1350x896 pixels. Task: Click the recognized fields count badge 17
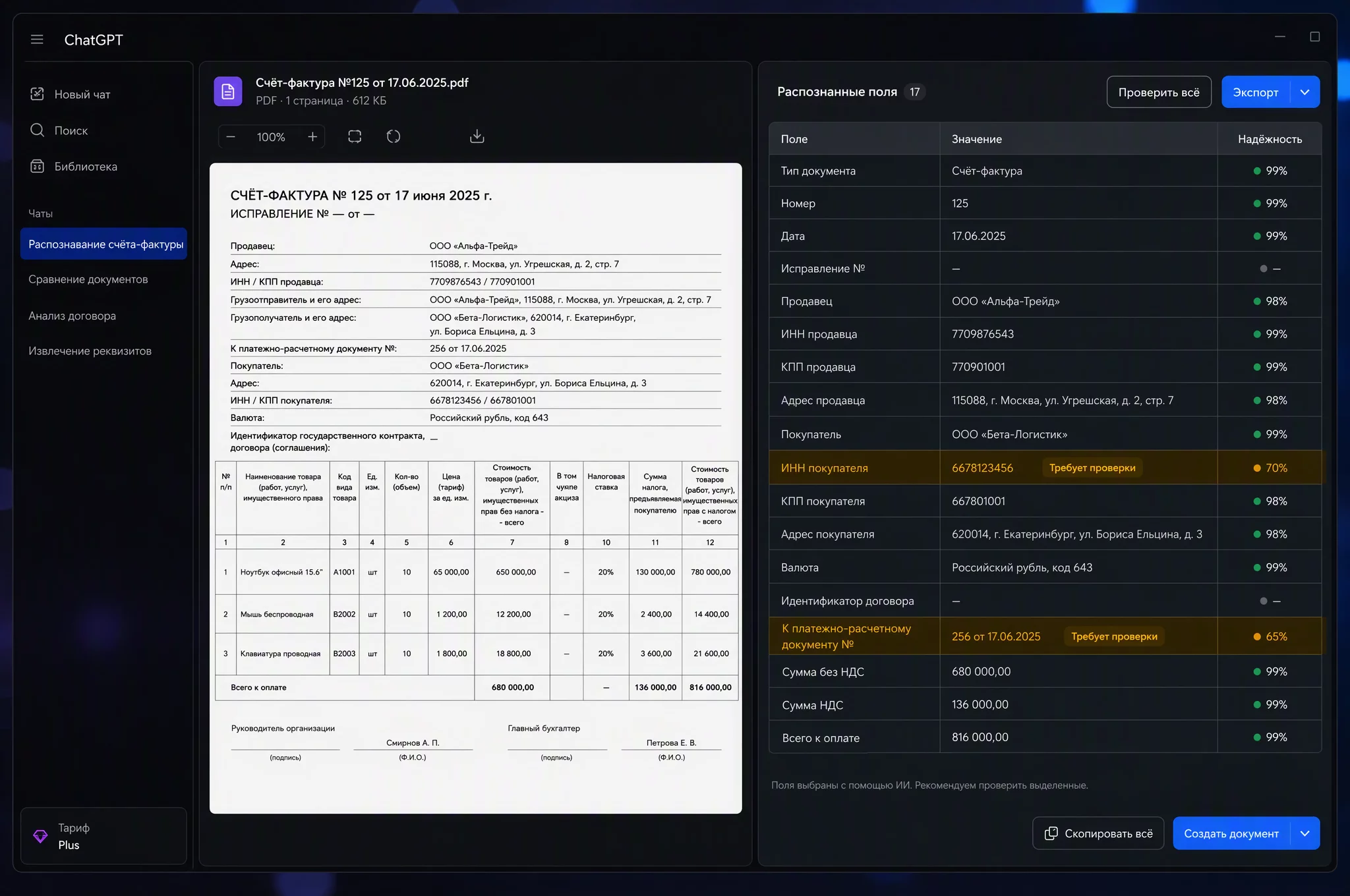coord(915,92)
